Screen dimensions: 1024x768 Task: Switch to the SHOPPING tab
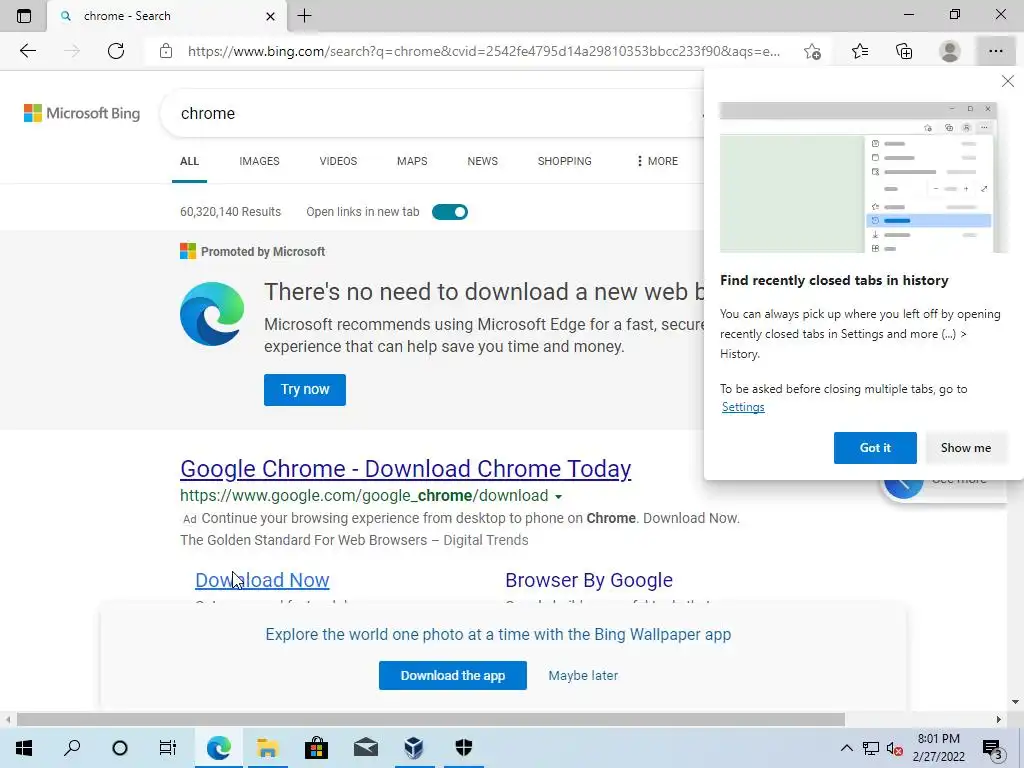tap(565, 161)
